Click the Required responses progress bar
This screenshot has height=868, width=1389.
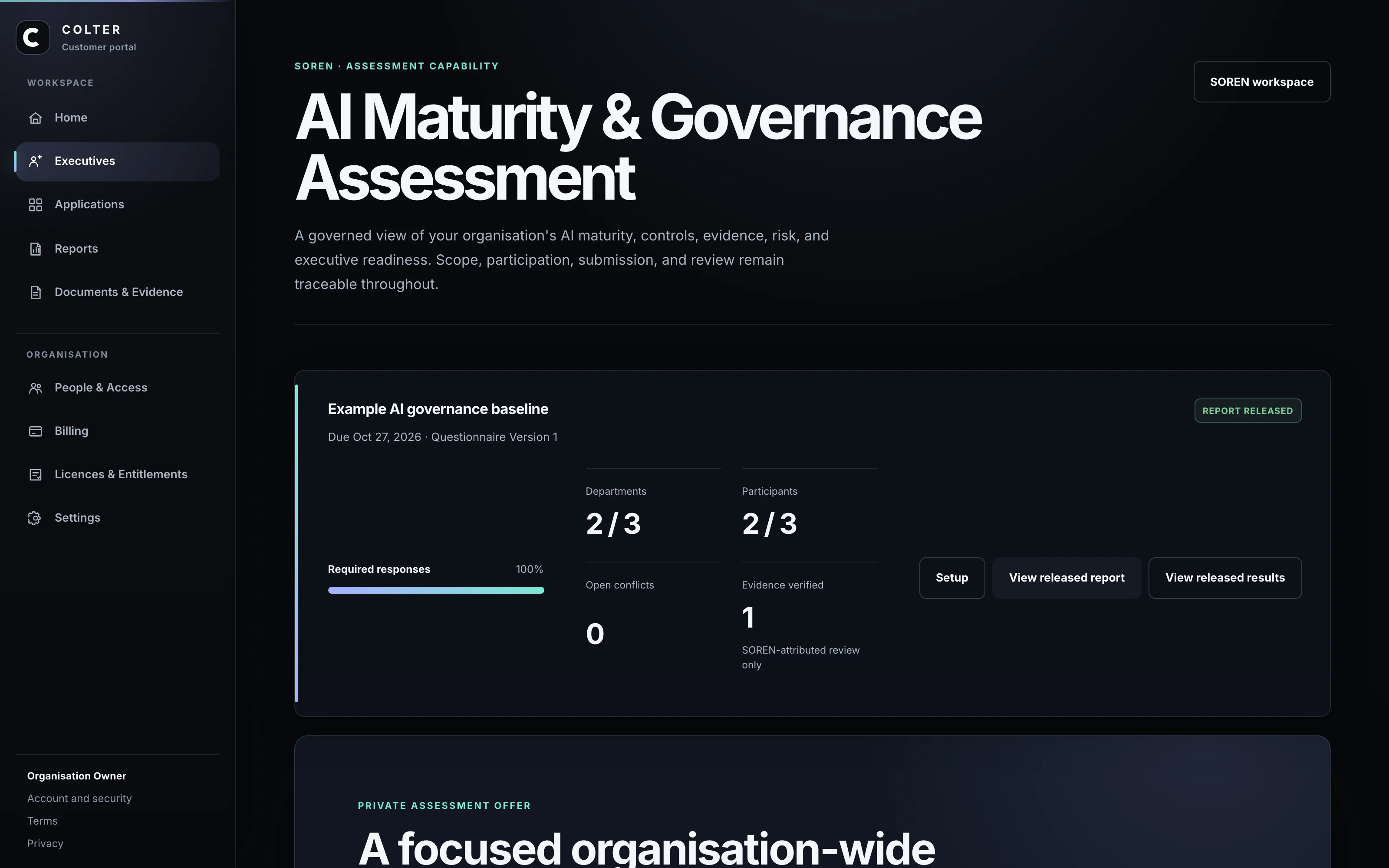[x=436, y=590]
